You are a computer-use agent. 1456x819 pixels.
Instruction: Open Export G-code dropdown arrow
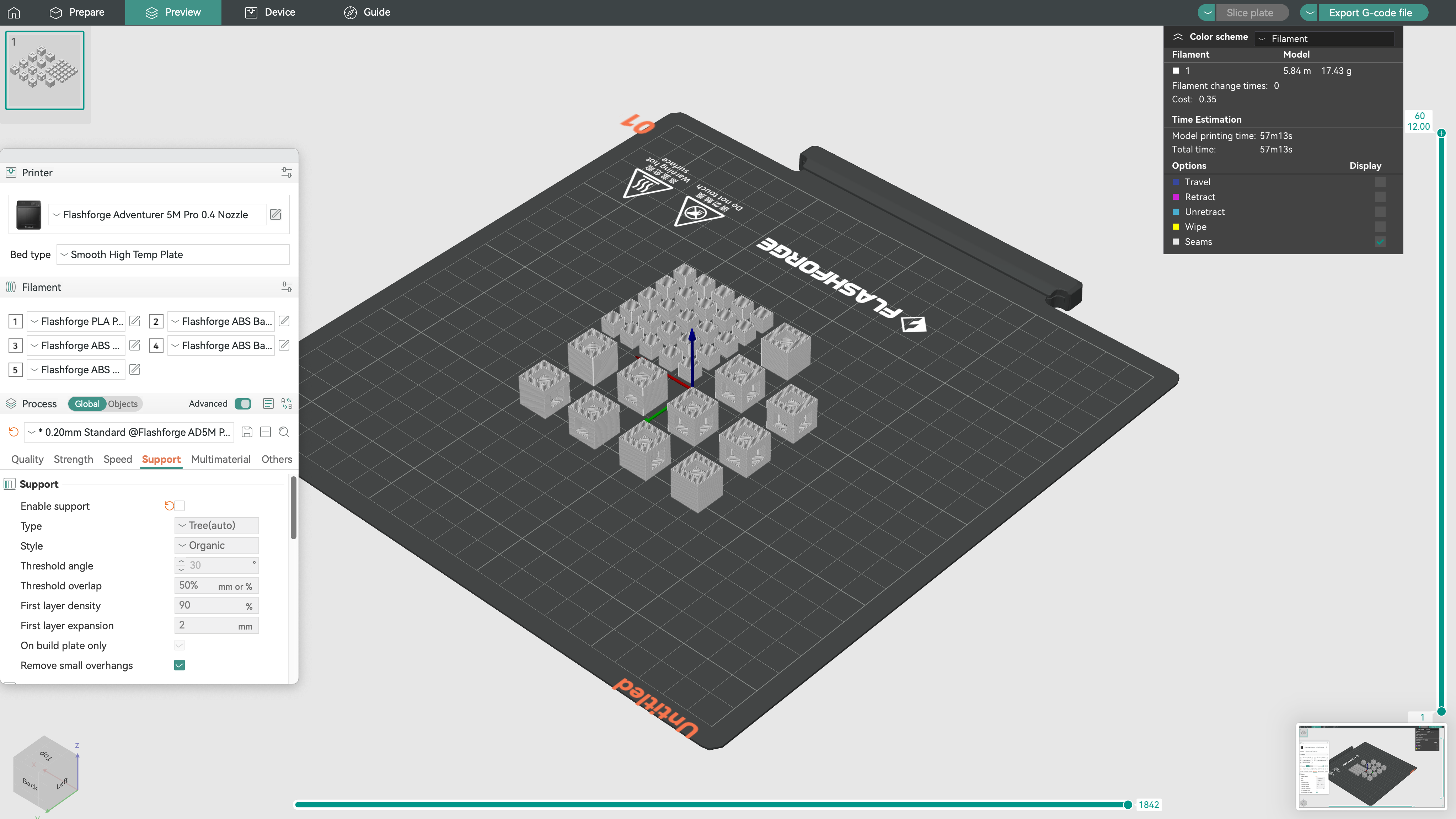[1309, 12]
